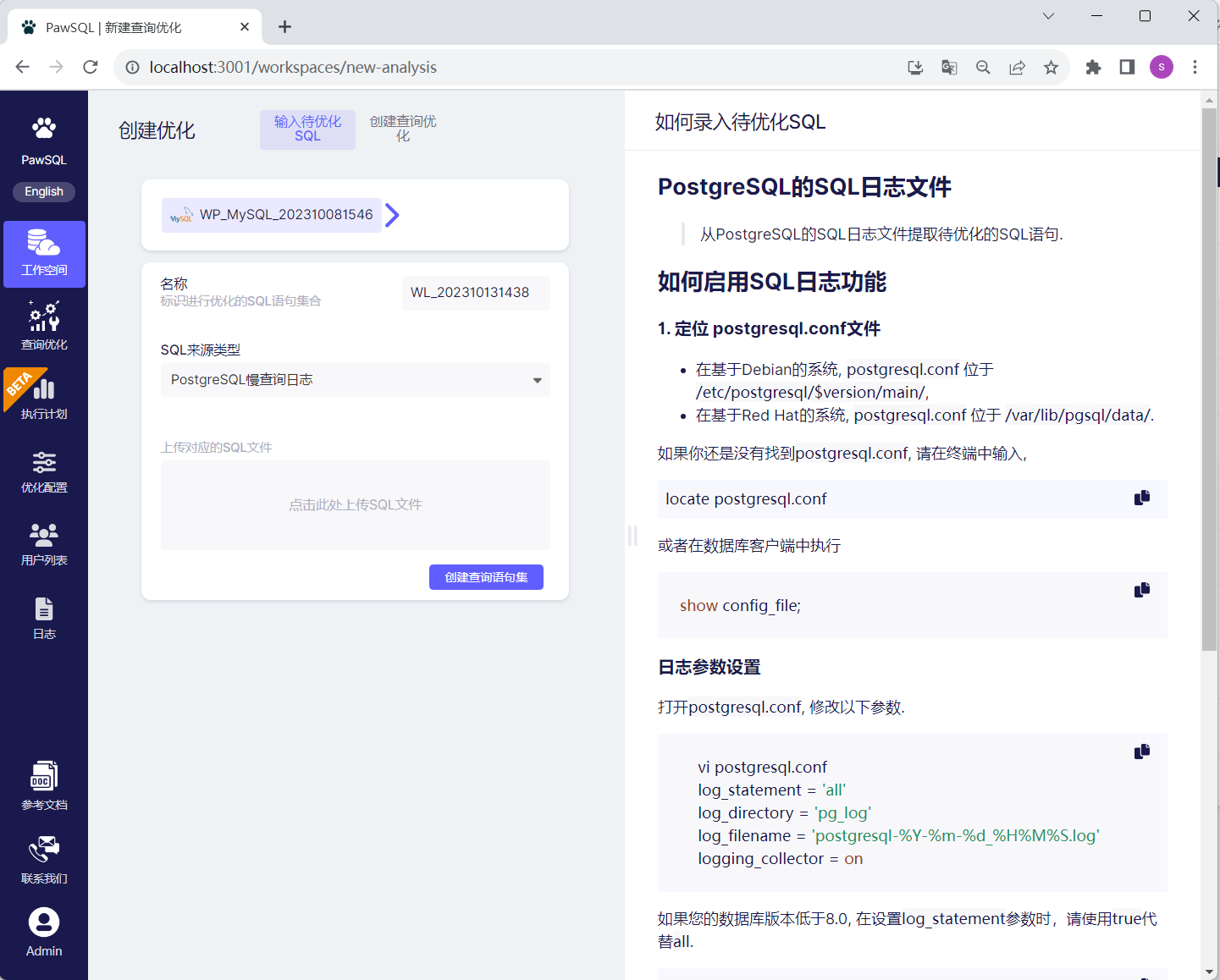Open the 工作空间 workspace sidebar icon
1220x980 pixels.
click(x=44, y=253)
